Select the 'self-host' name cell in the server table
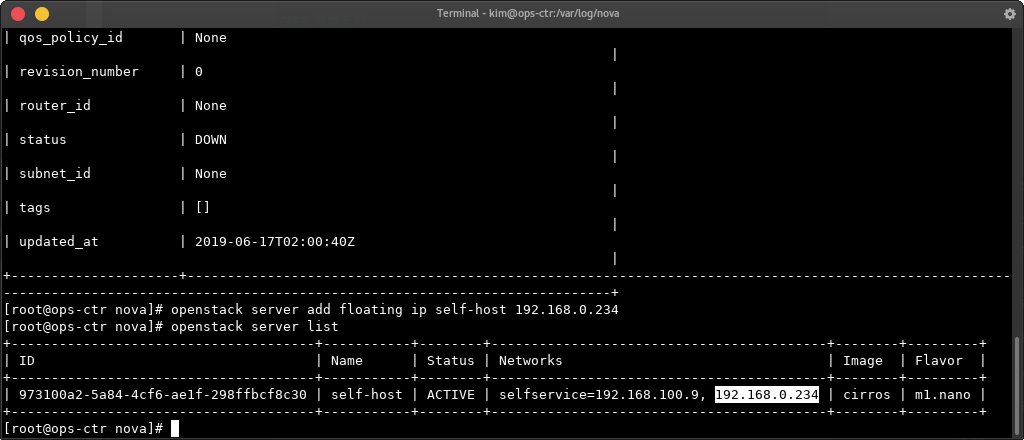 [367, 394]
